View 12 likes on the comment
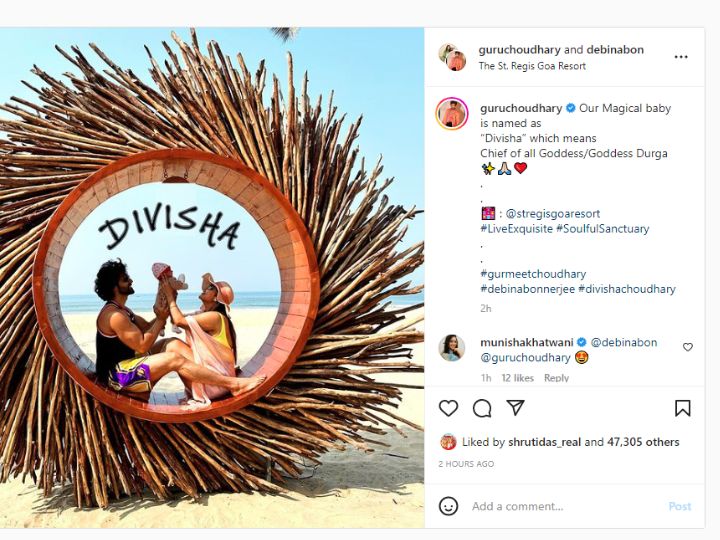The width and height of the screenshot is (720, 540). point(517,378)
